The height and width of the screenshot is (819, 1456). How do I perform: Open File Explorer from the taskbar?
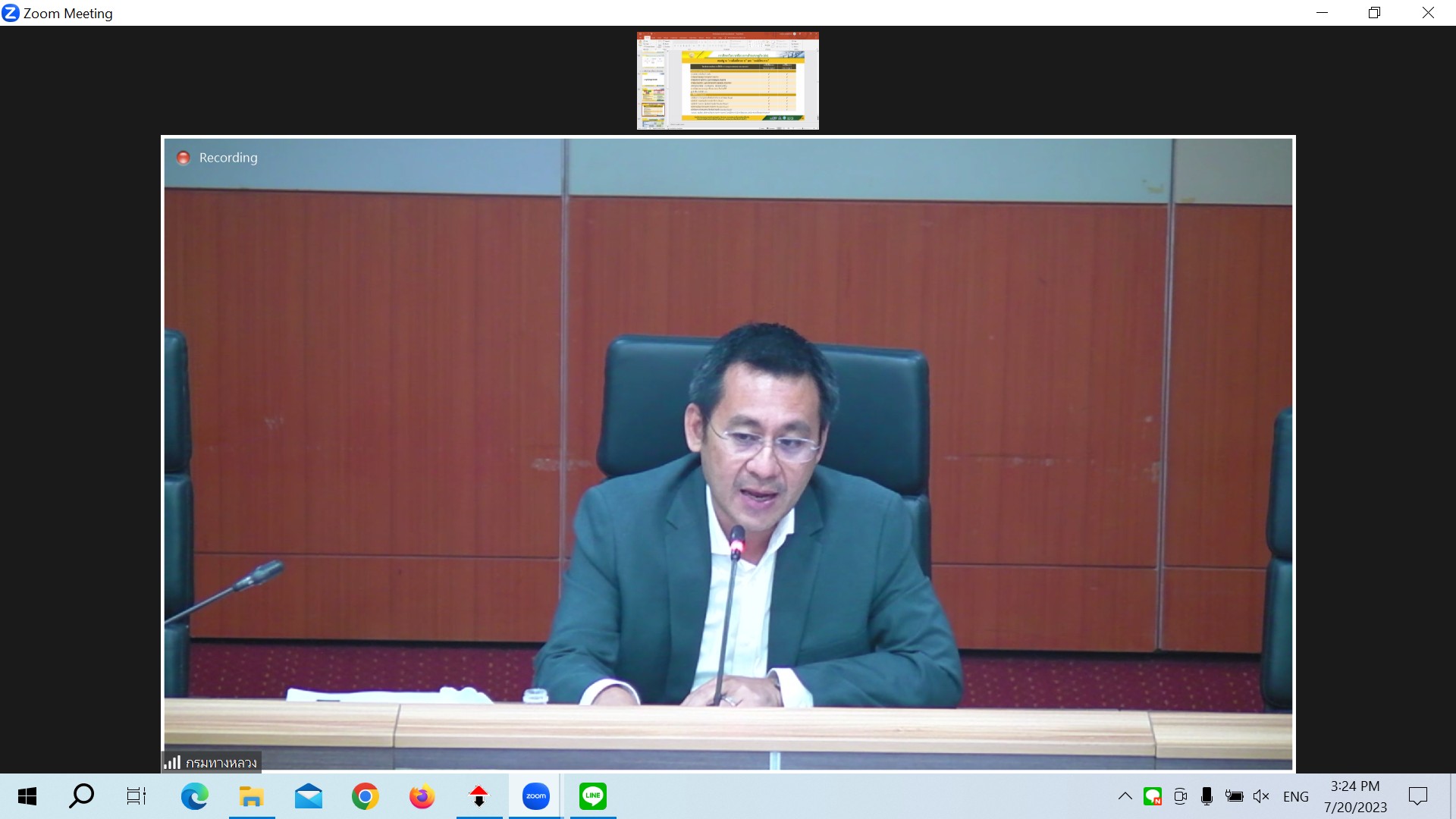pos(251,796)
